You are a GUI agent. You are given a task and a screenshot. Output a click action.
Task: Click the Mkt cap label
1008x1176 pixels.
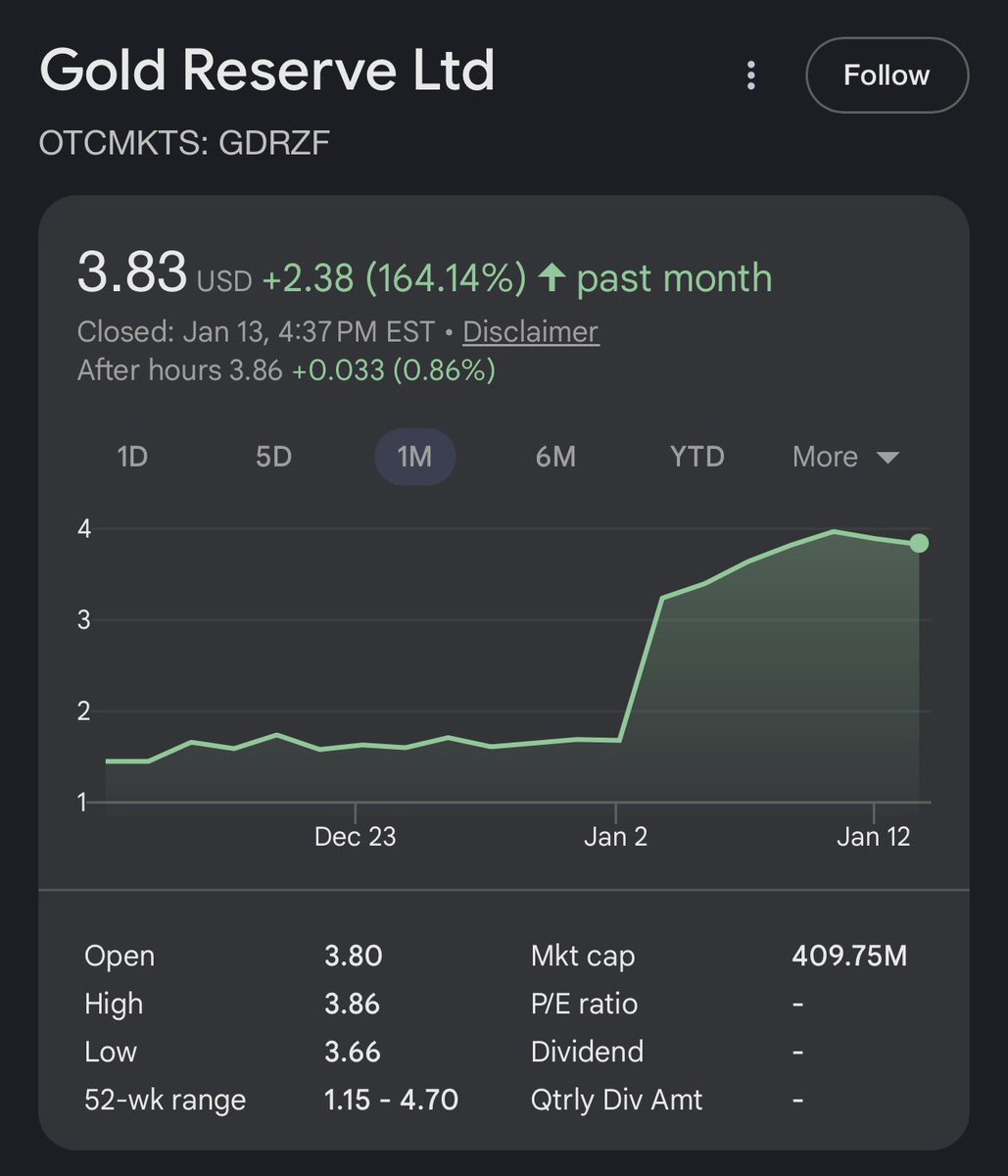(583, 955)
